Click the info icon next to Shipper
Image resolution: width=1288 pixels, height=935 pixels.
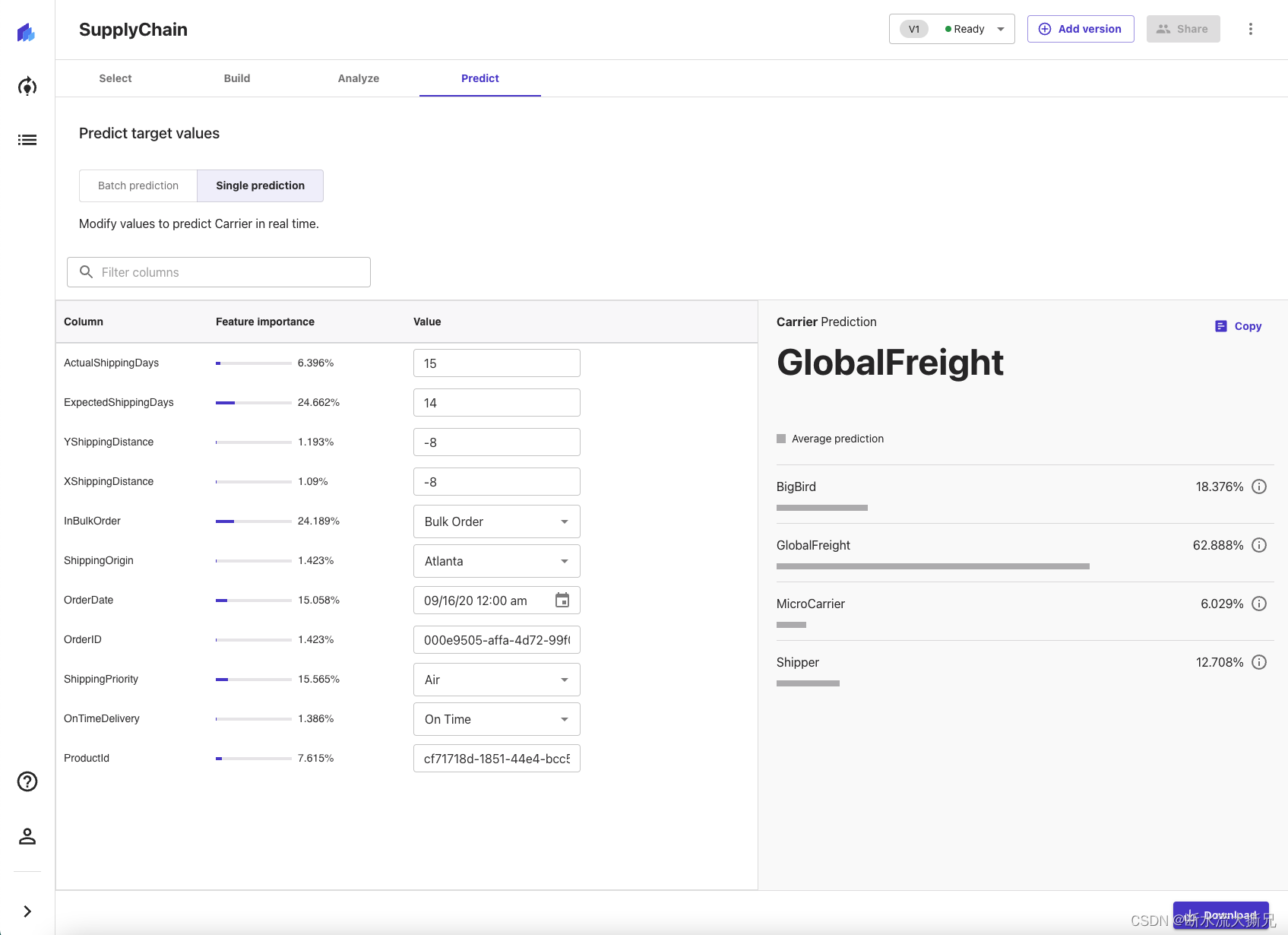tap(1259, 662)
